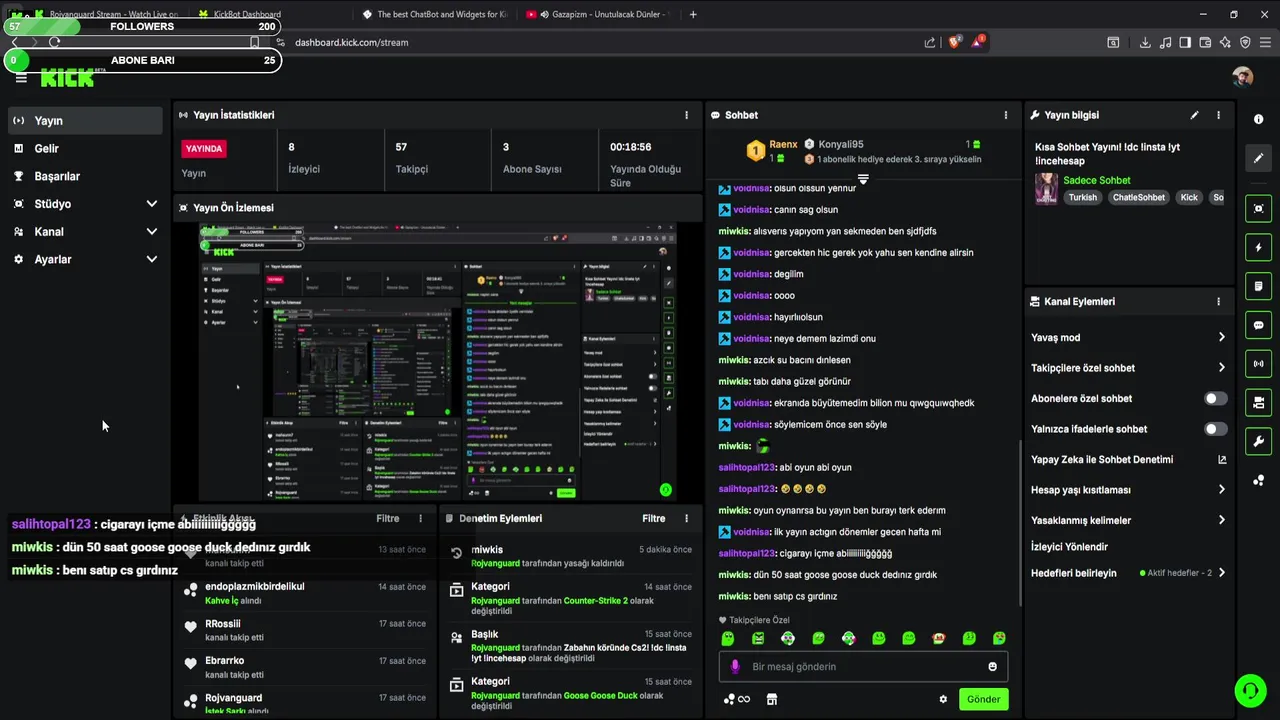Open Brave VPN shield icon in the toolbar

[1245, 42]
